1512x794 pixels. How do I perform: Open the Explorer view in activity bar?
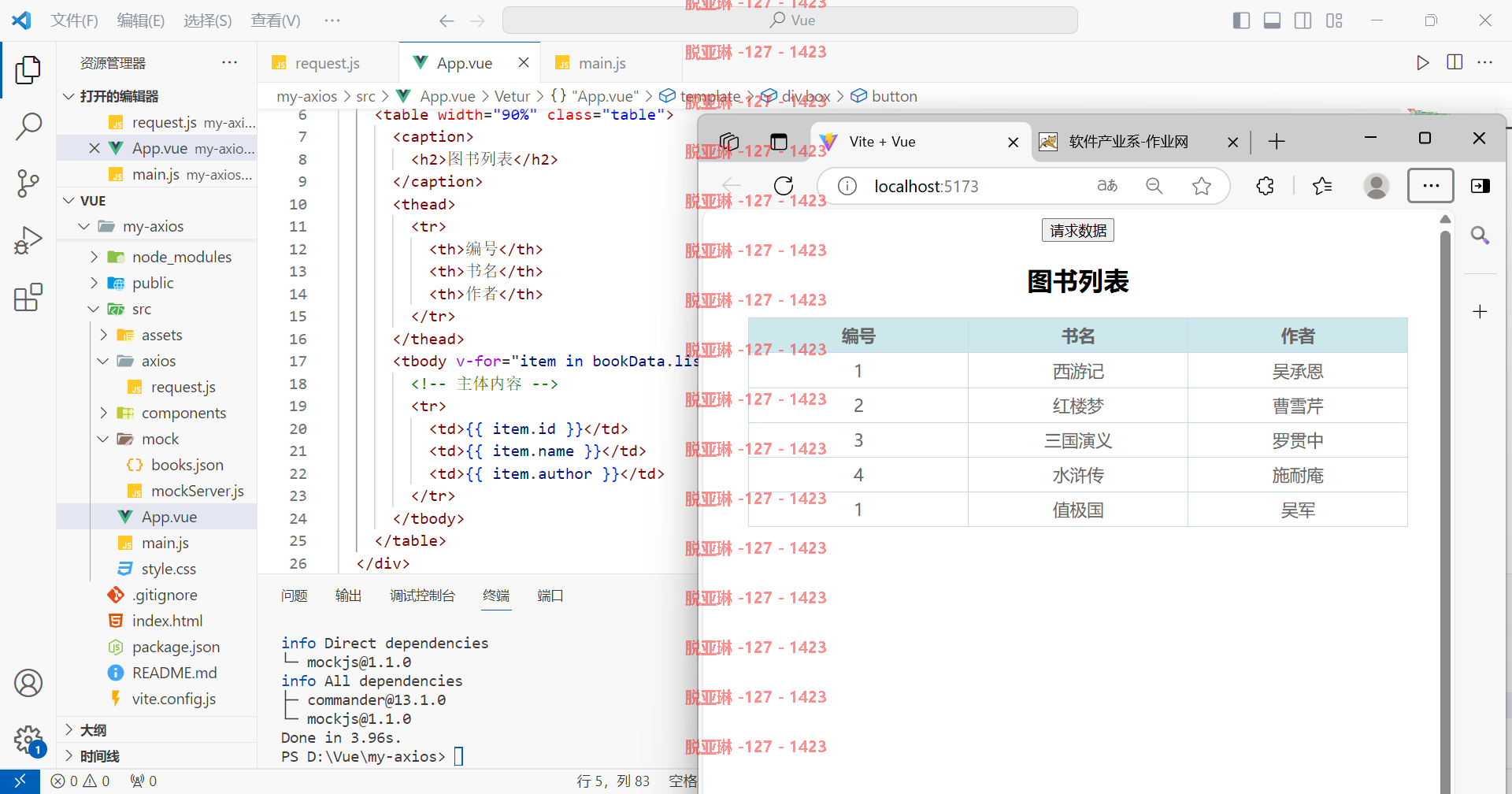[x=28, y=70]
